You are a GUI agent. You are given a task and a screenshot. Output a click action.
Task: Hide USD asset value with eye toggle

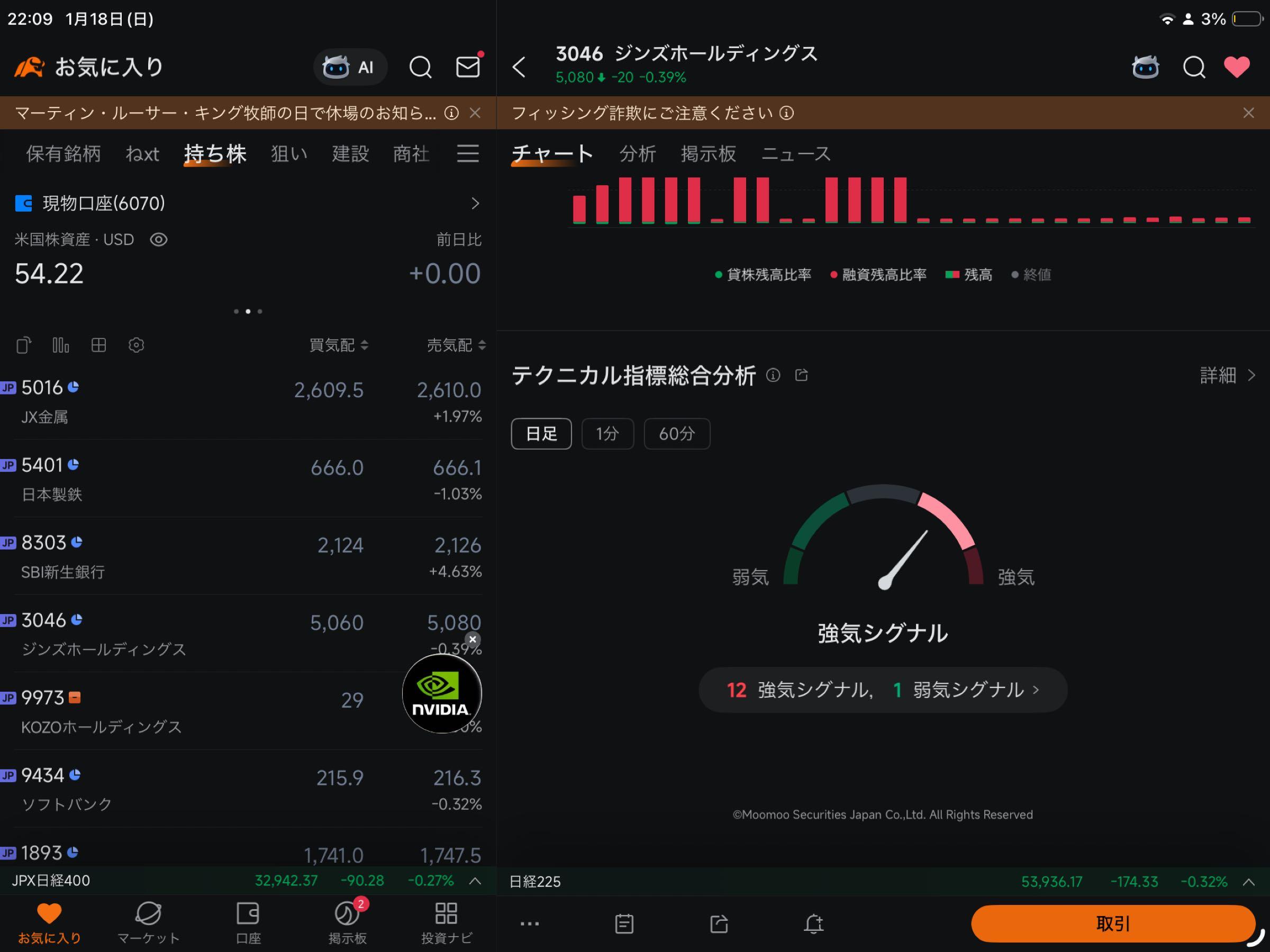coord(158,240)
